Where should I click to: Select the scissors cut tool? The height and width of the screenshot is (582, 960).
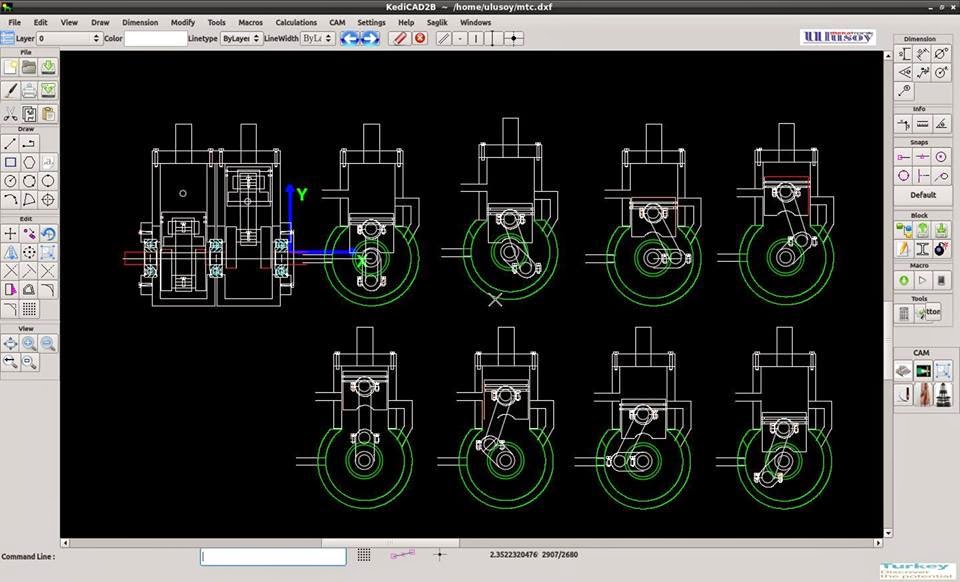(x=10, y=114)
